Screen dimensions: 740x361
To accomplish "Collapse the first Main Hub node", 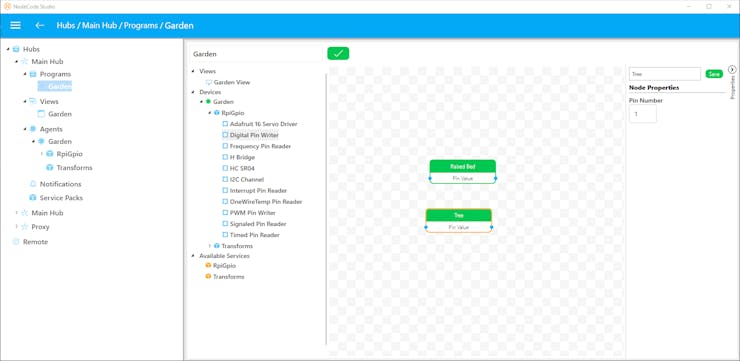I will coord(16,61).
